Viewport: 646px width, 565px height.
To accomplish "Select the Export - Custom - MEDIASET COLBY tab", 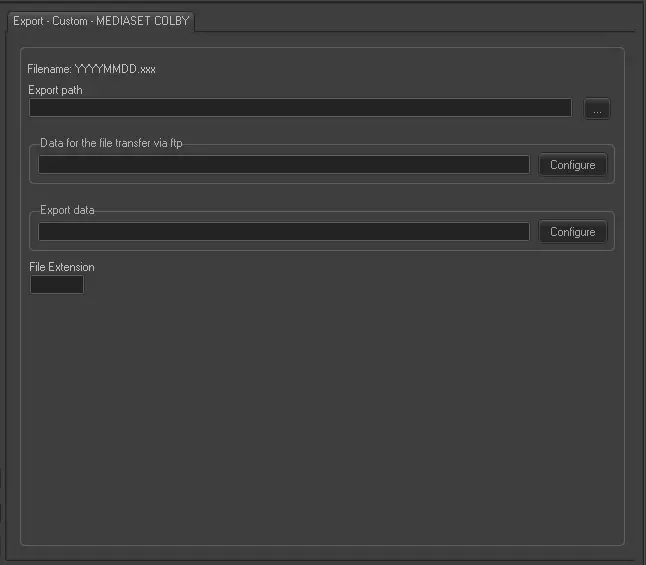I will [101, 21].
